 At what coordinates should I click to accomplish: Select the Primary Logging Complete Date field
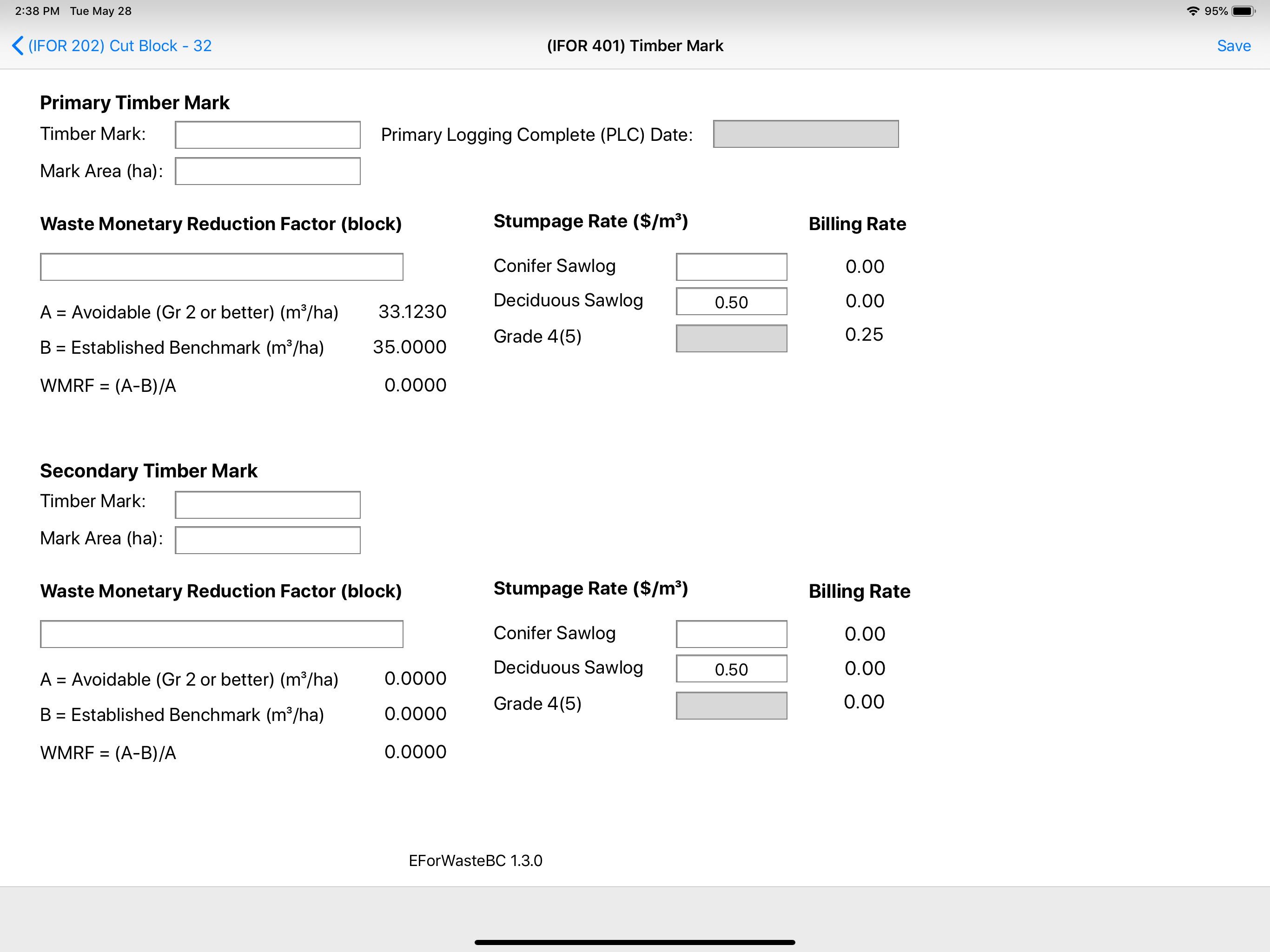click(806, 134)
